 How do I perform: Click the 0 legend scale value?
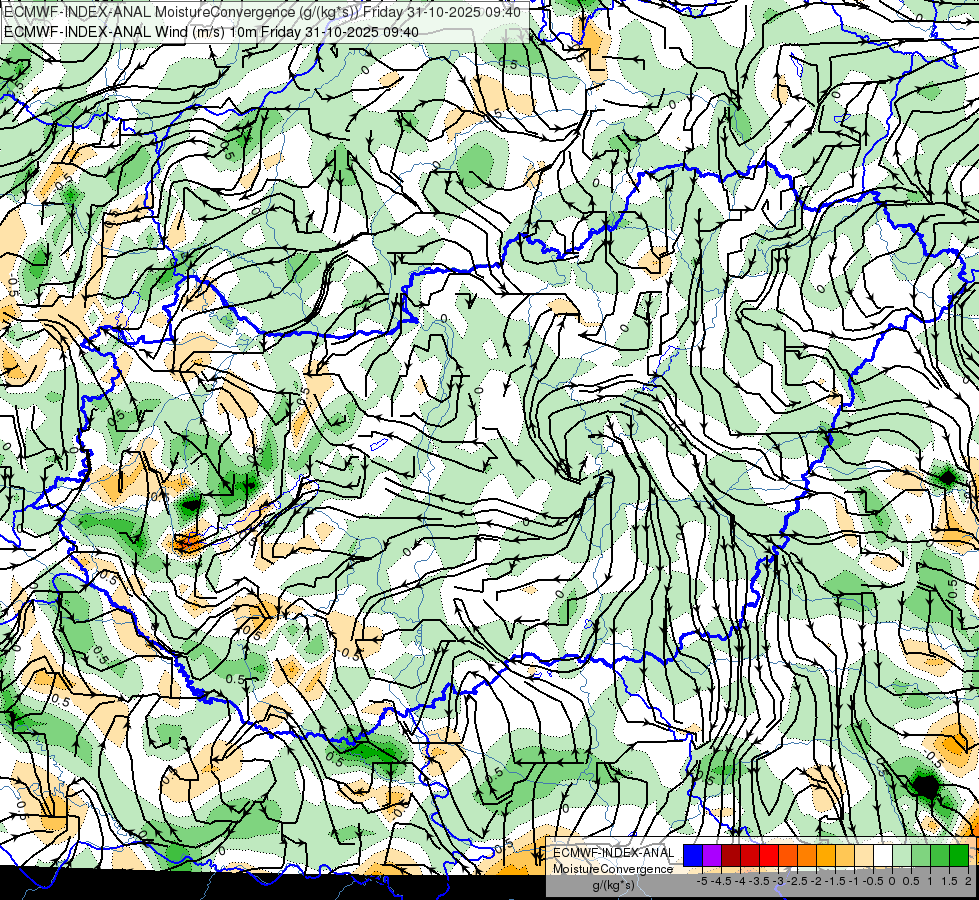point(892,881)
